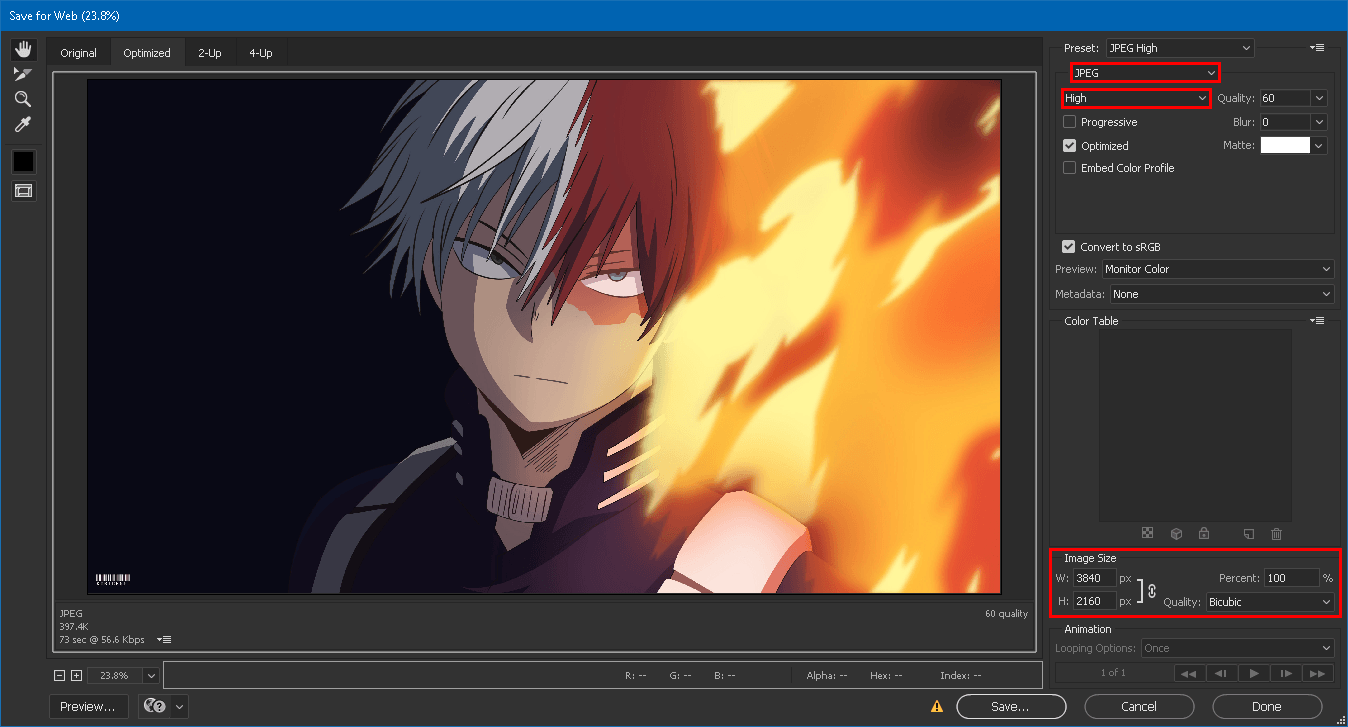The height and width of the screenshot is (727, 1348).
Task: Click the shift to web palette cube icon
Action: [x=1176, y=534]
